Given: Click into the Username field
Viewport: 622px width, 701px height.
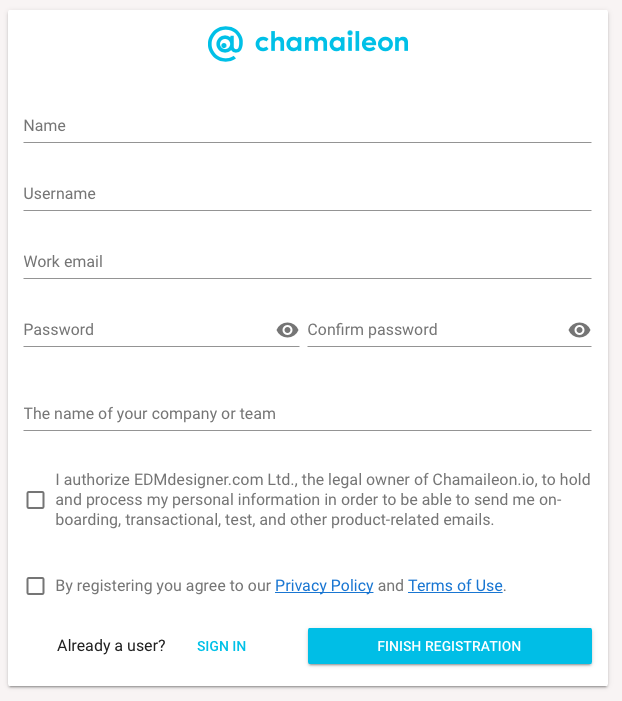Looking at the screenshot, I should pyautogui.click(x=307, y=195).
